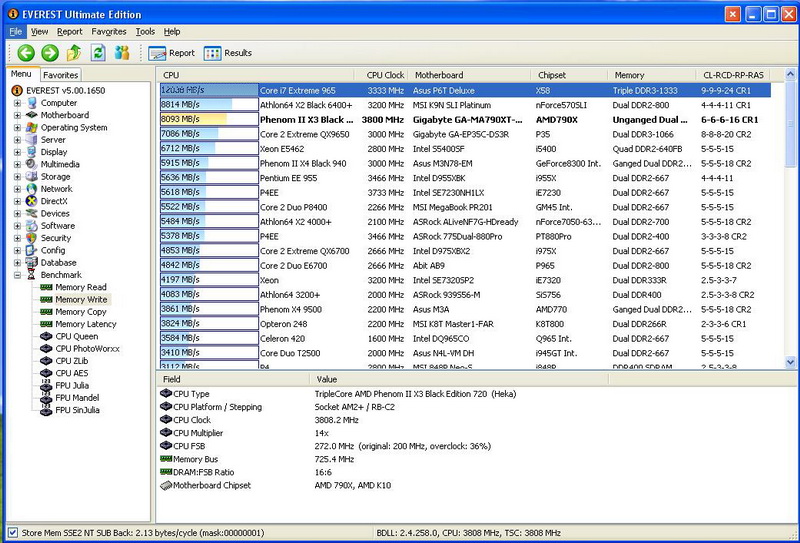This screenshot has height=543, width=800.
Task: Select the Devices icon
Action: tap(32, 213)
